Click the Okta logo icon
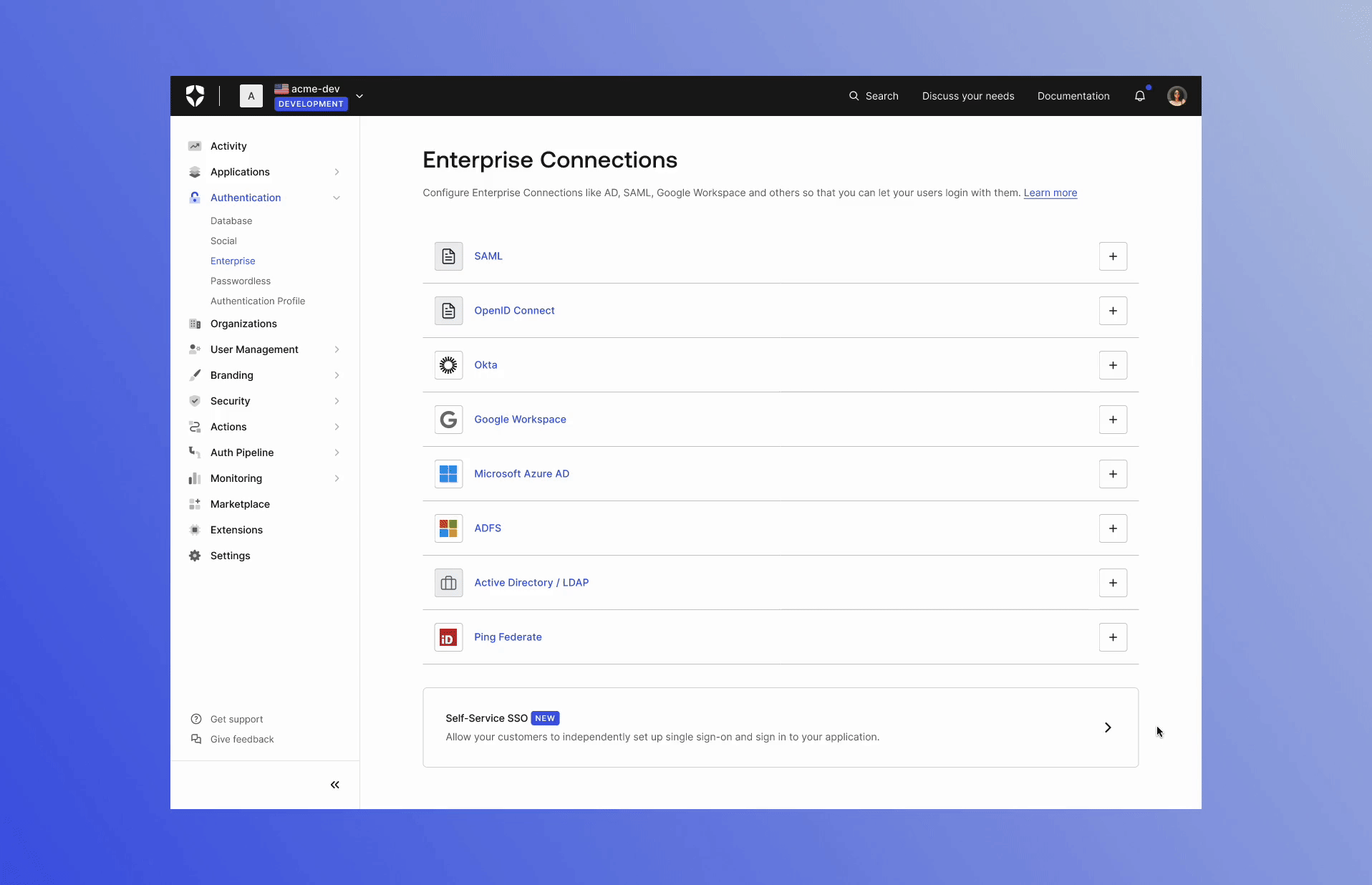 [449, 365]
